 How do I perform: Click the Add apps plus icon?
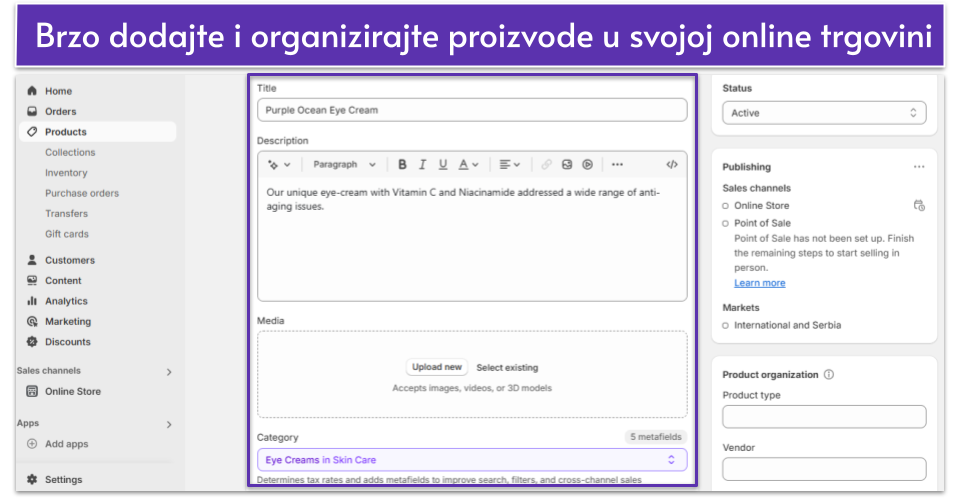pyautogui.click(x=32, y=443)
